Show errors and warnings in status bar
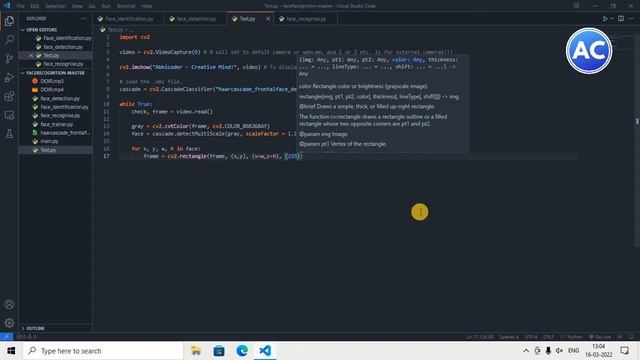640x360 pixels. click(x=27, y=337)
